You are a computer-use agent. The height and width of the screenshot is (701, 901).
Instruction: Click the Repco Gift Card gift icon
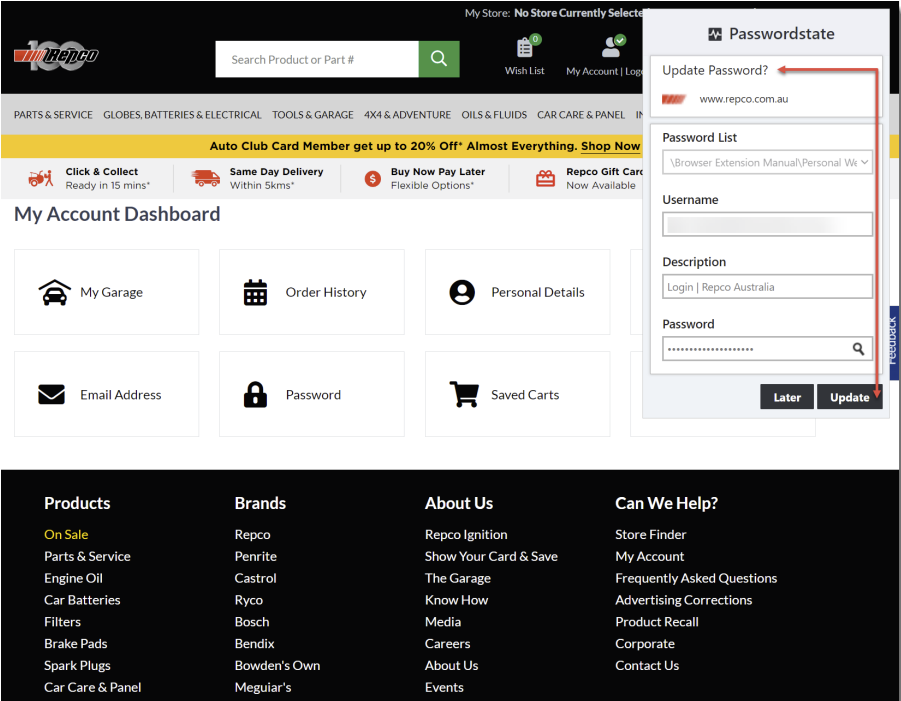545,179
